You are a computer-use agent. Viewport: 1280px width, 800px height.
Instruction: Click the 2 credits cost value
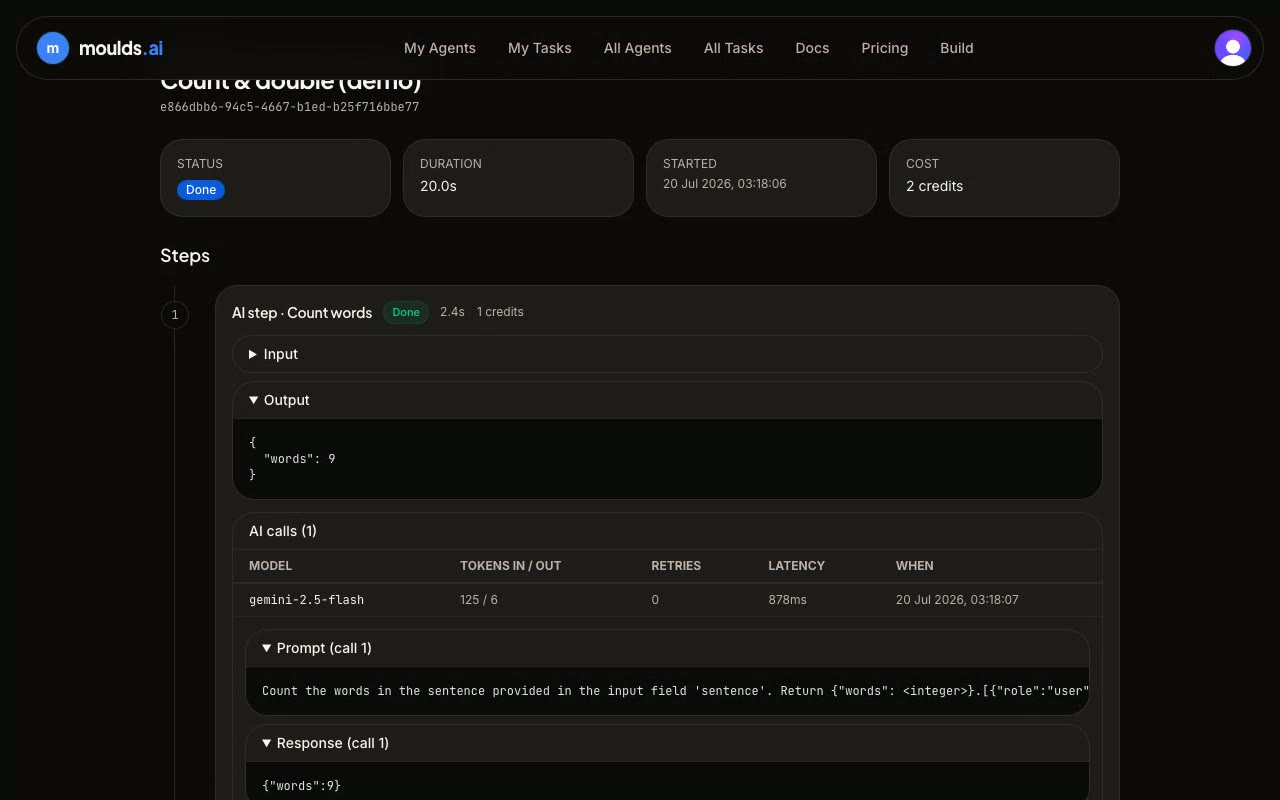point(934,186)
